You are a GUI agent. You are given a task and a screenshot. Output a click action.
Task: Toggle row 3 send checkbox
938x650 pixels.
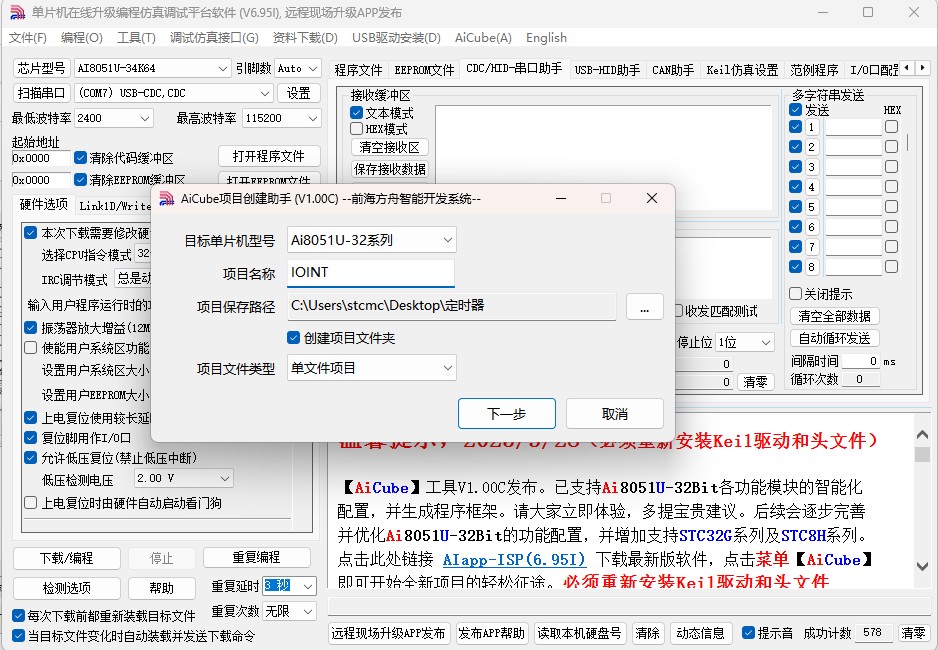(795, 167)
